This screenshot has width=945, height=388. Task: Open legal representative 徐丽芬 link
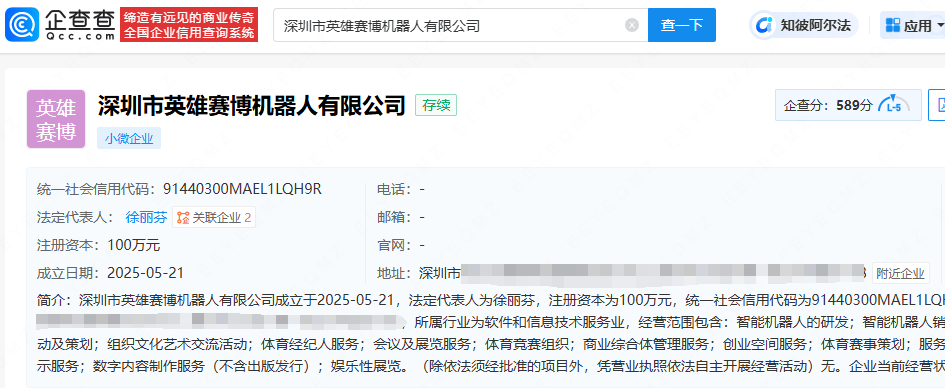[146, 217]
